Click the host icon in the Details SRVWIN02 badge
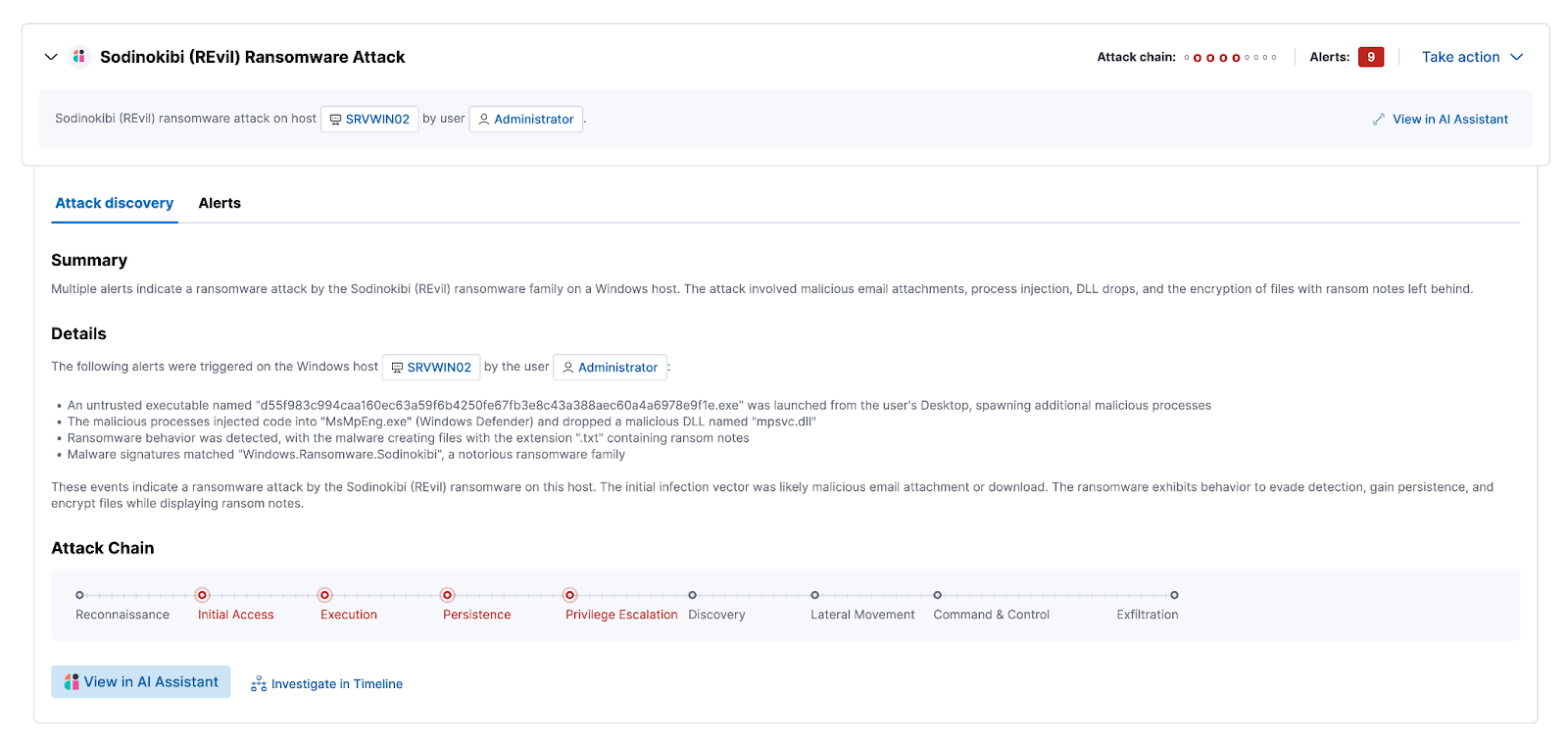Screen dimensions: 1568x748 click(x=397, y=368)
